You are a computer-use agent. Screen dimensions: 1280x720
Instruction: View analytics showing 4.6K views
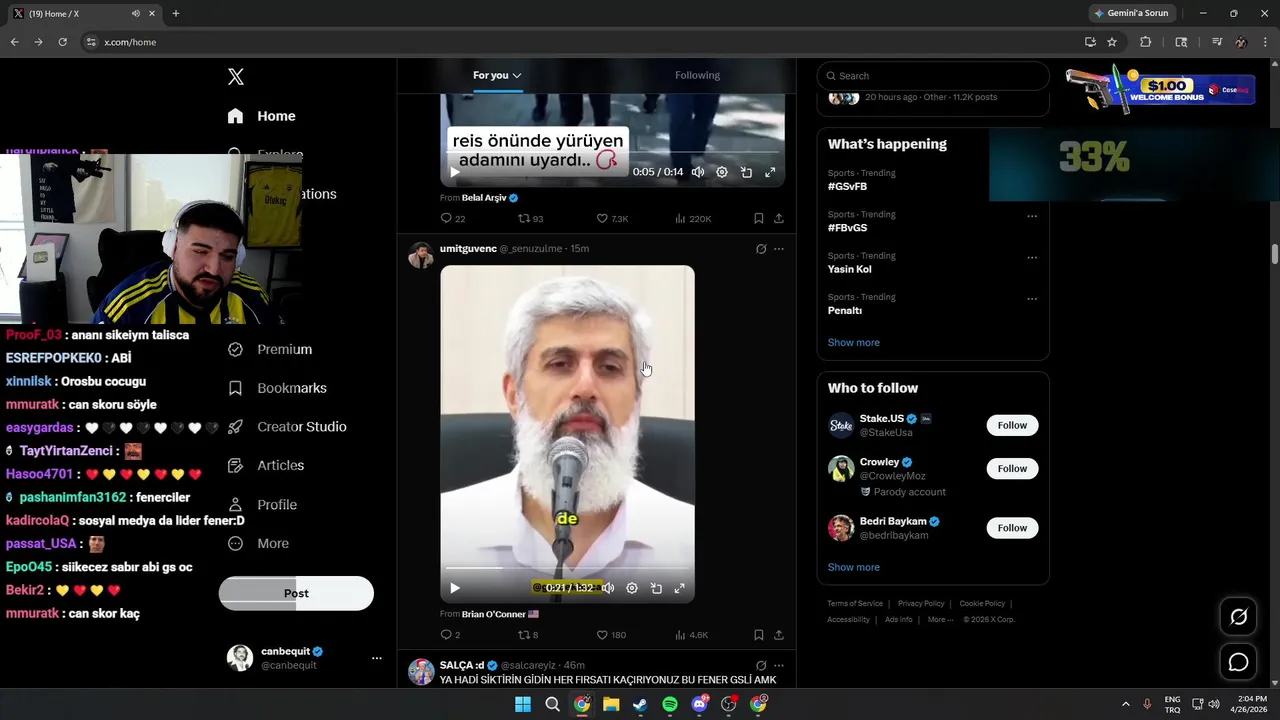(x=692, y=635)
